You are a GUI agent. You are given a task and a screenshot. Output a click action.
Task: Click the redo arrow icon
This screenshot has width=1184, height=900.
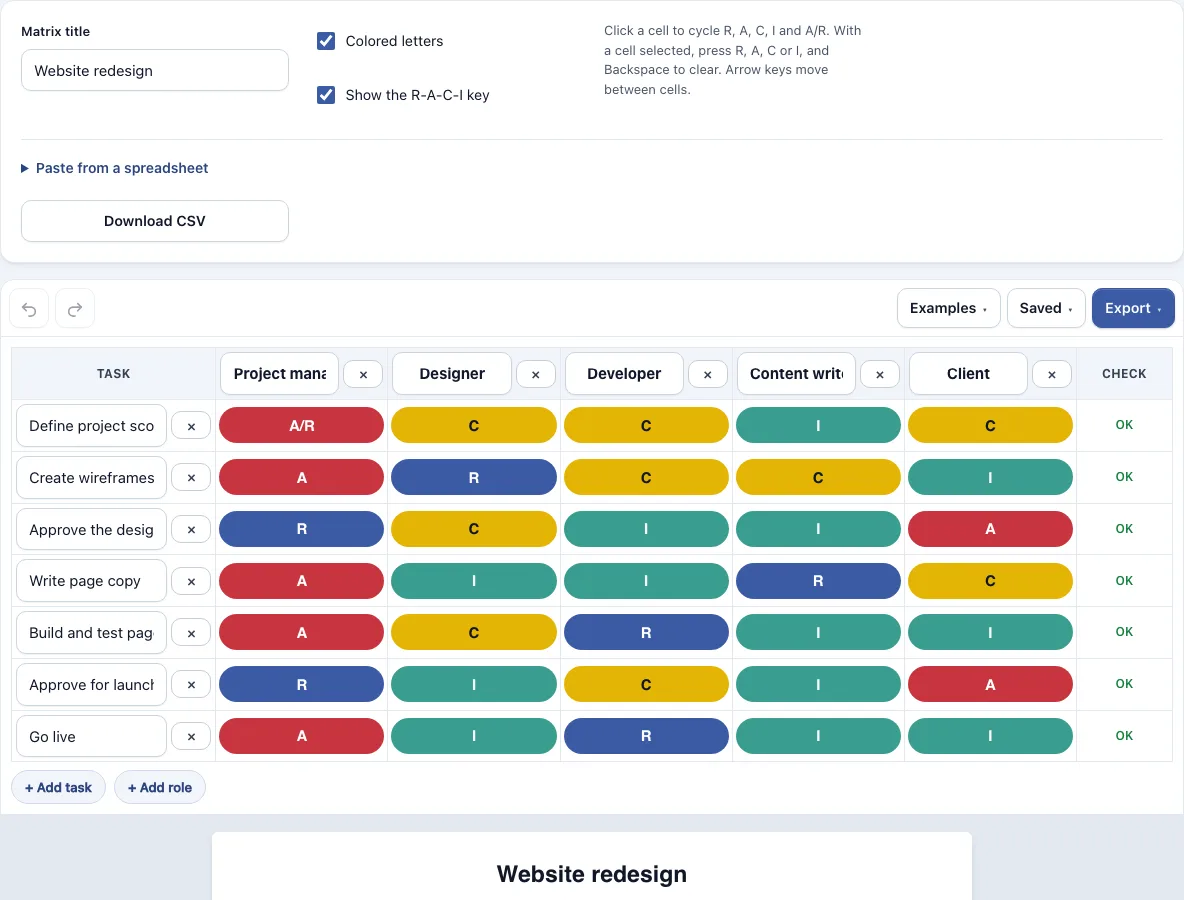pos(75,309)
